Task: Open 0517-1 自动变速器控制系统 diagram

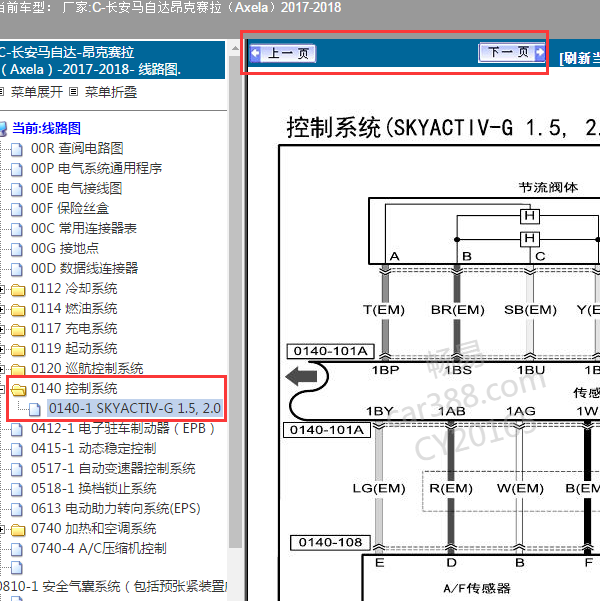Action: point(113,468)
